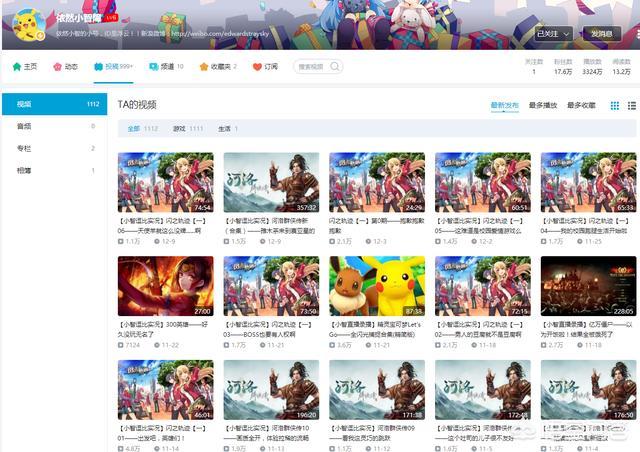Click the 发消息 button
Image resolution: width=640 pixels, height=452 pixels.
602,34
